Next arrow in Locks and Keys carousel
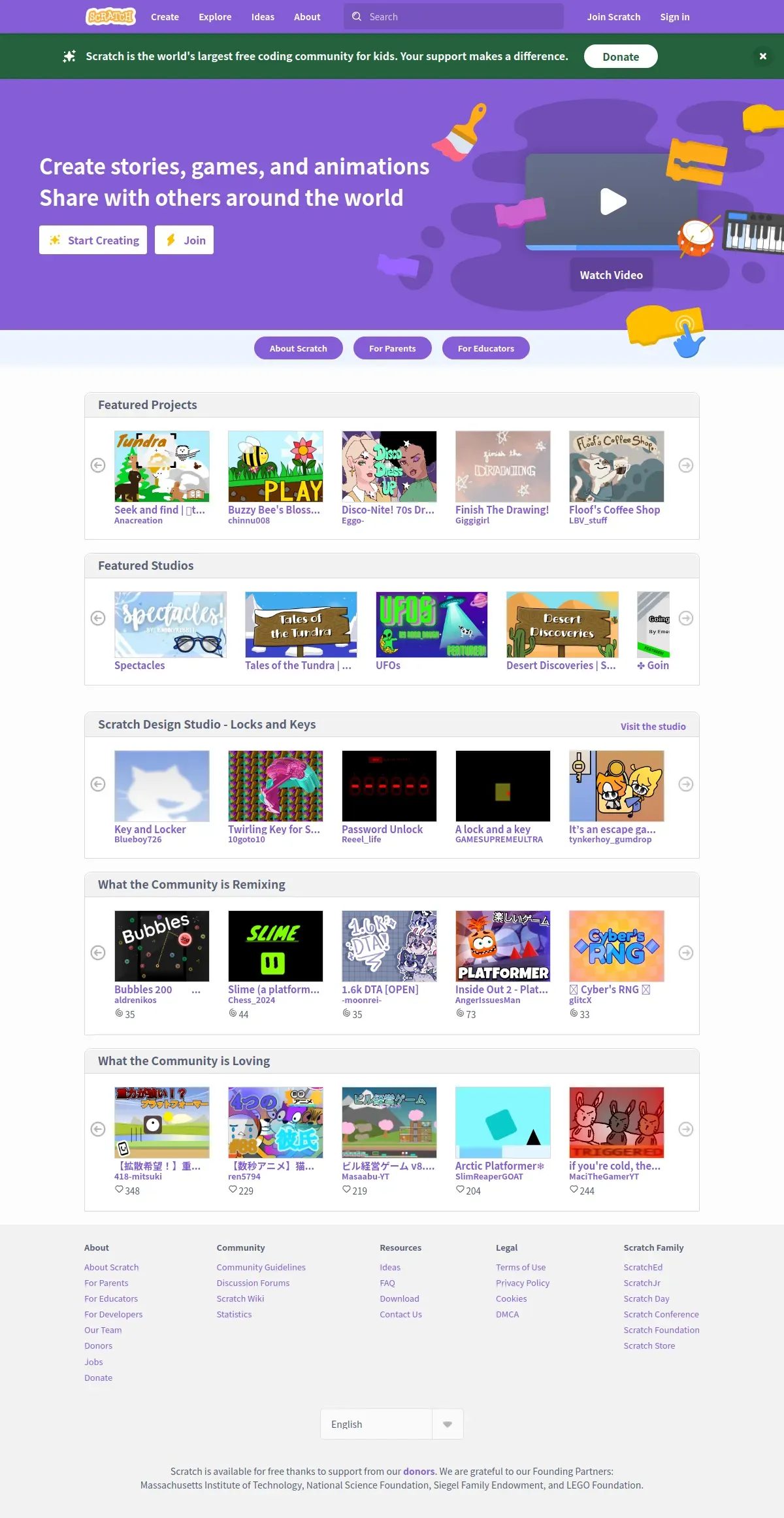This screenshot has width=784, height=1518. [686, 784]
